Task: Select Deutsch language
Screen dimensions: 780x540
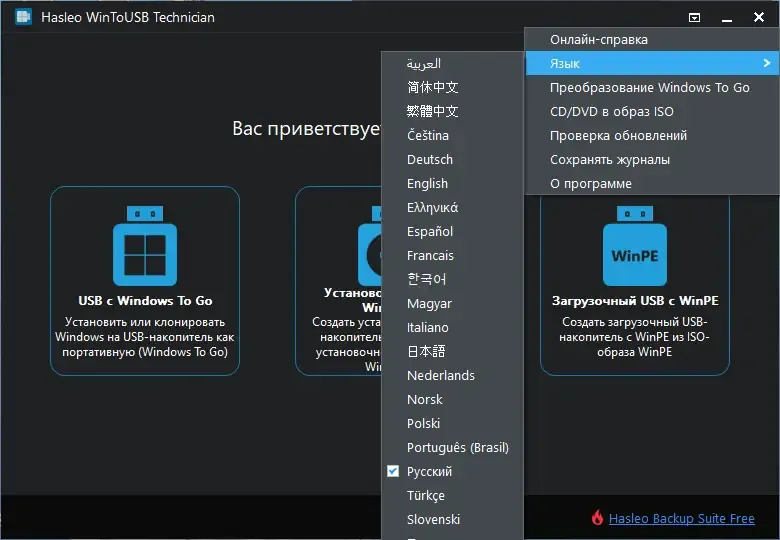Action: point(452,159)
